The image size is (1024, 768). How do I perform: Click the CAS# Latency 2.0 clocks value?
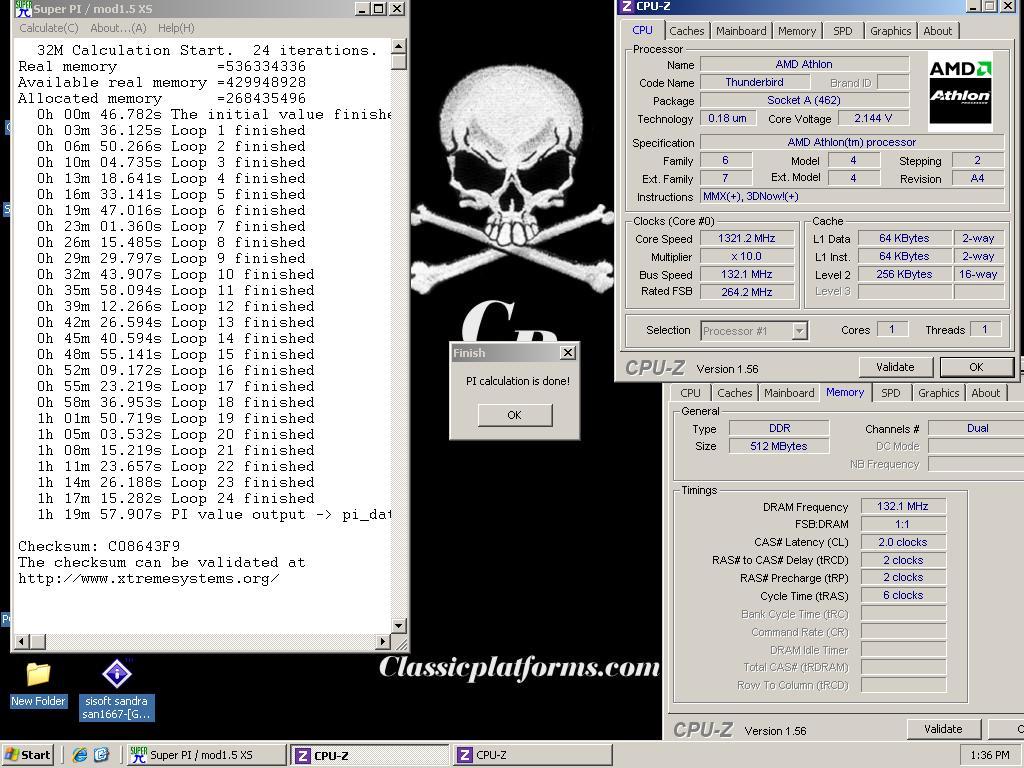click(x=903, y=542)
